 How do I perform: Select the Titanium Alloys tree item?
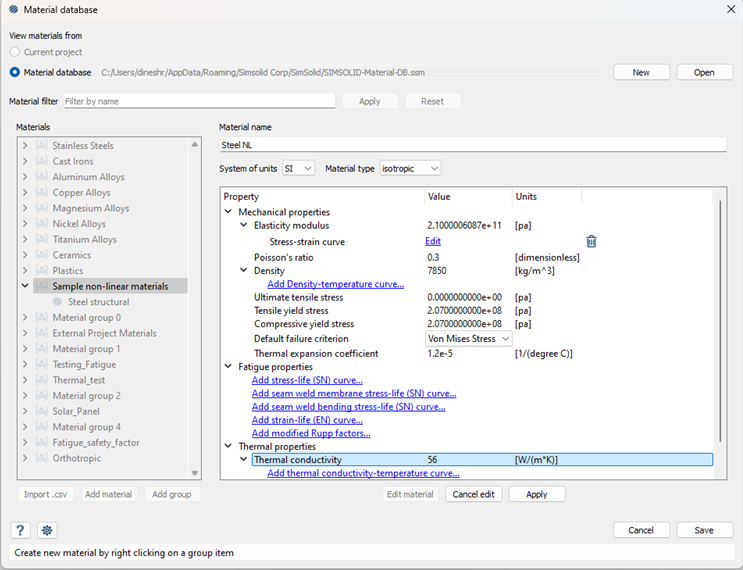(84, 240)
